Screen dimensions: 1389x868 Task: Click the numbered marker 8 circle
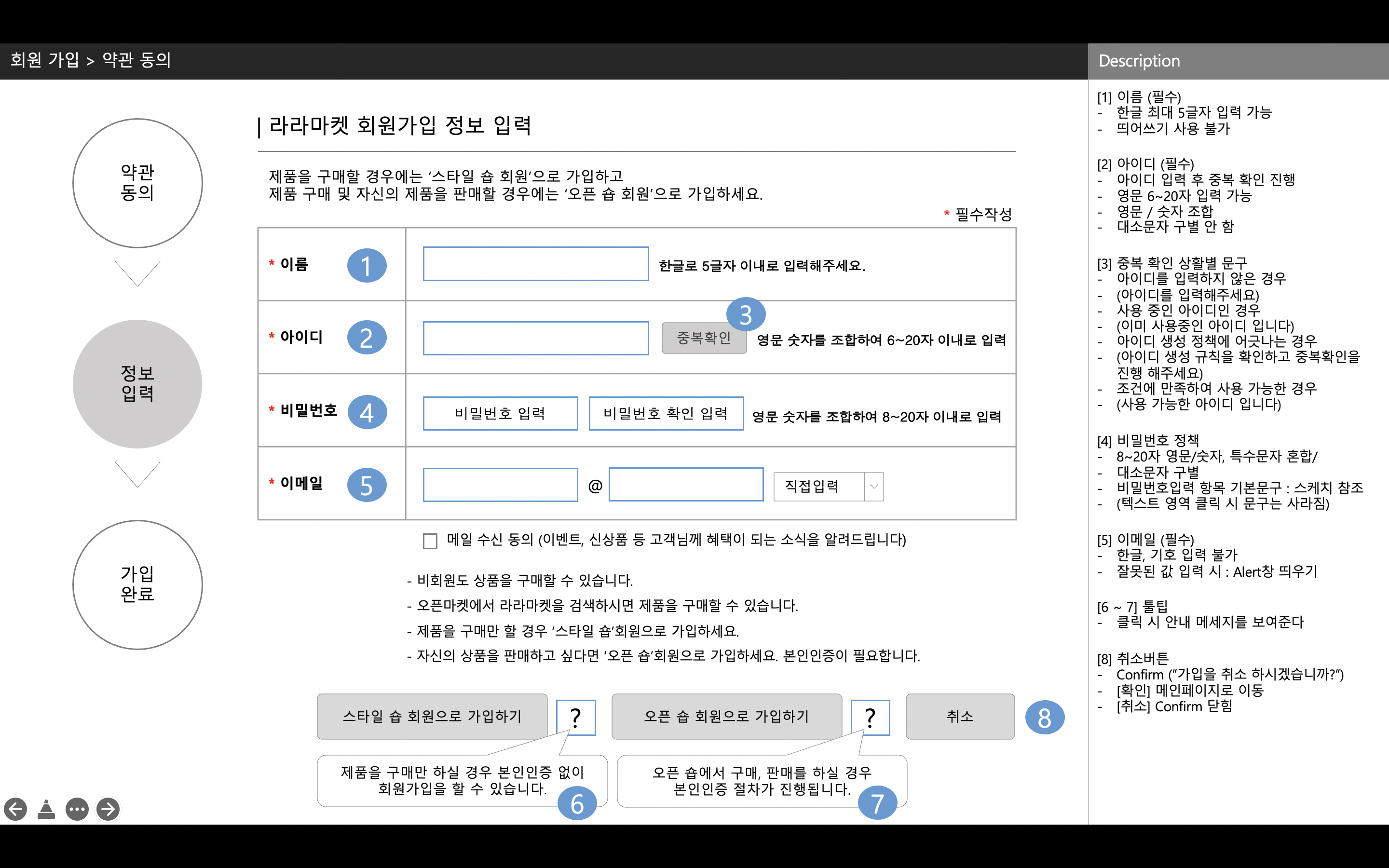point(1044,717)
